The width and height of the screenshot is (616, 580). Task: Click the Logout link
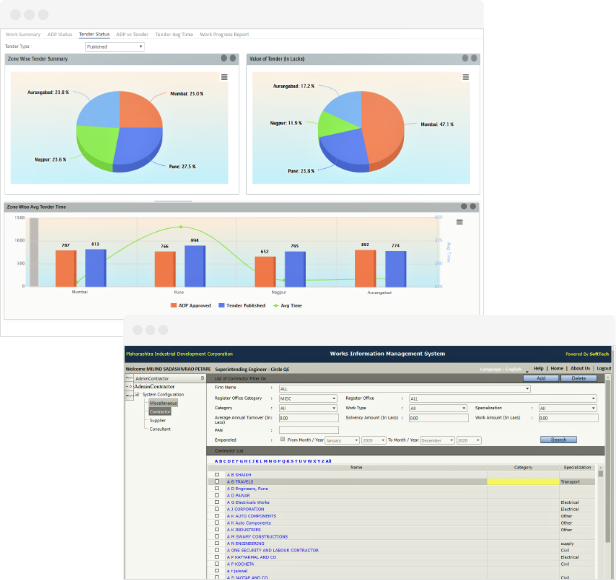[603, 368]
